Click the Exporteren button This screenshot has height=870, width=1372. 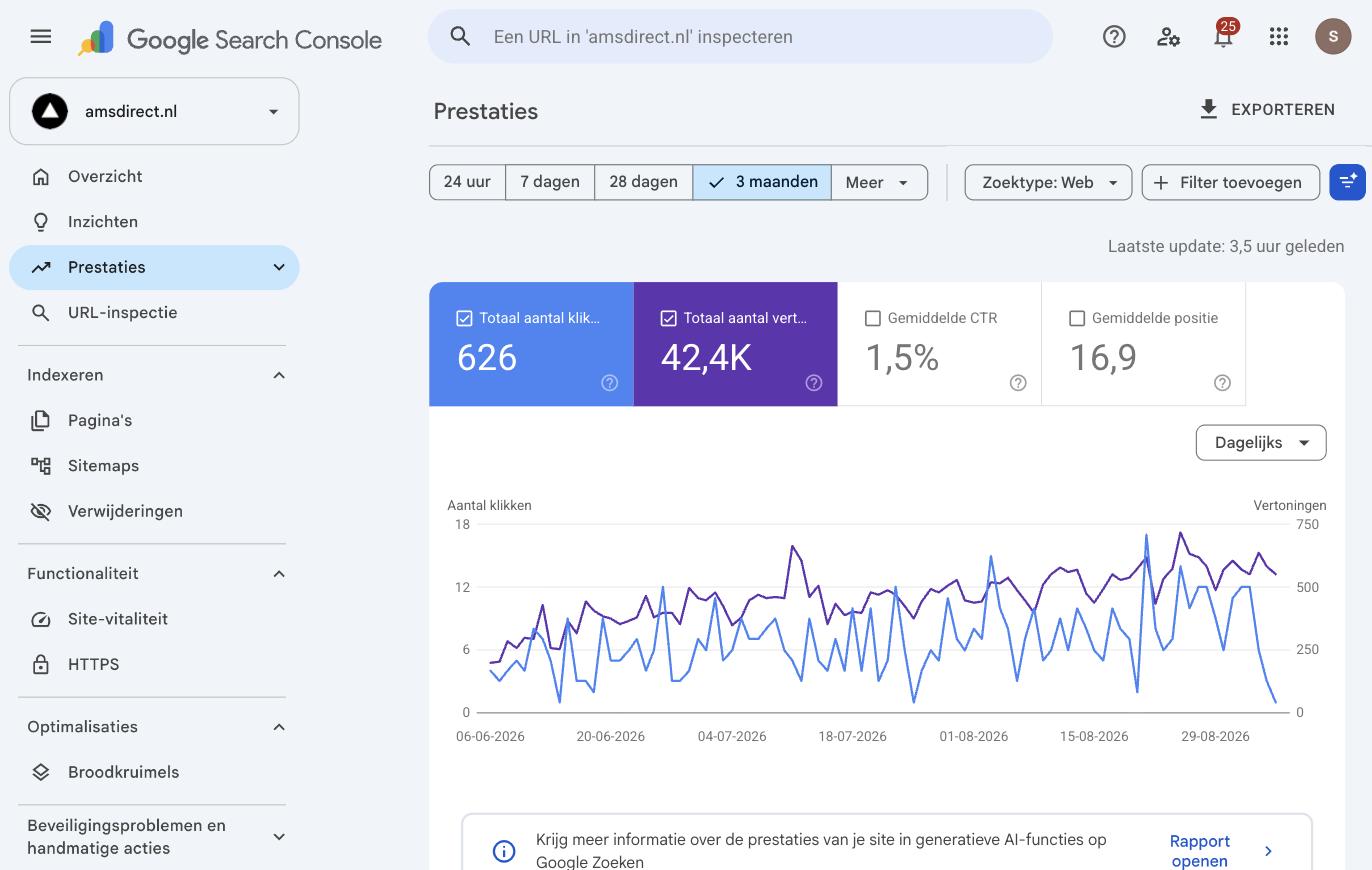tap(1267, 110)
